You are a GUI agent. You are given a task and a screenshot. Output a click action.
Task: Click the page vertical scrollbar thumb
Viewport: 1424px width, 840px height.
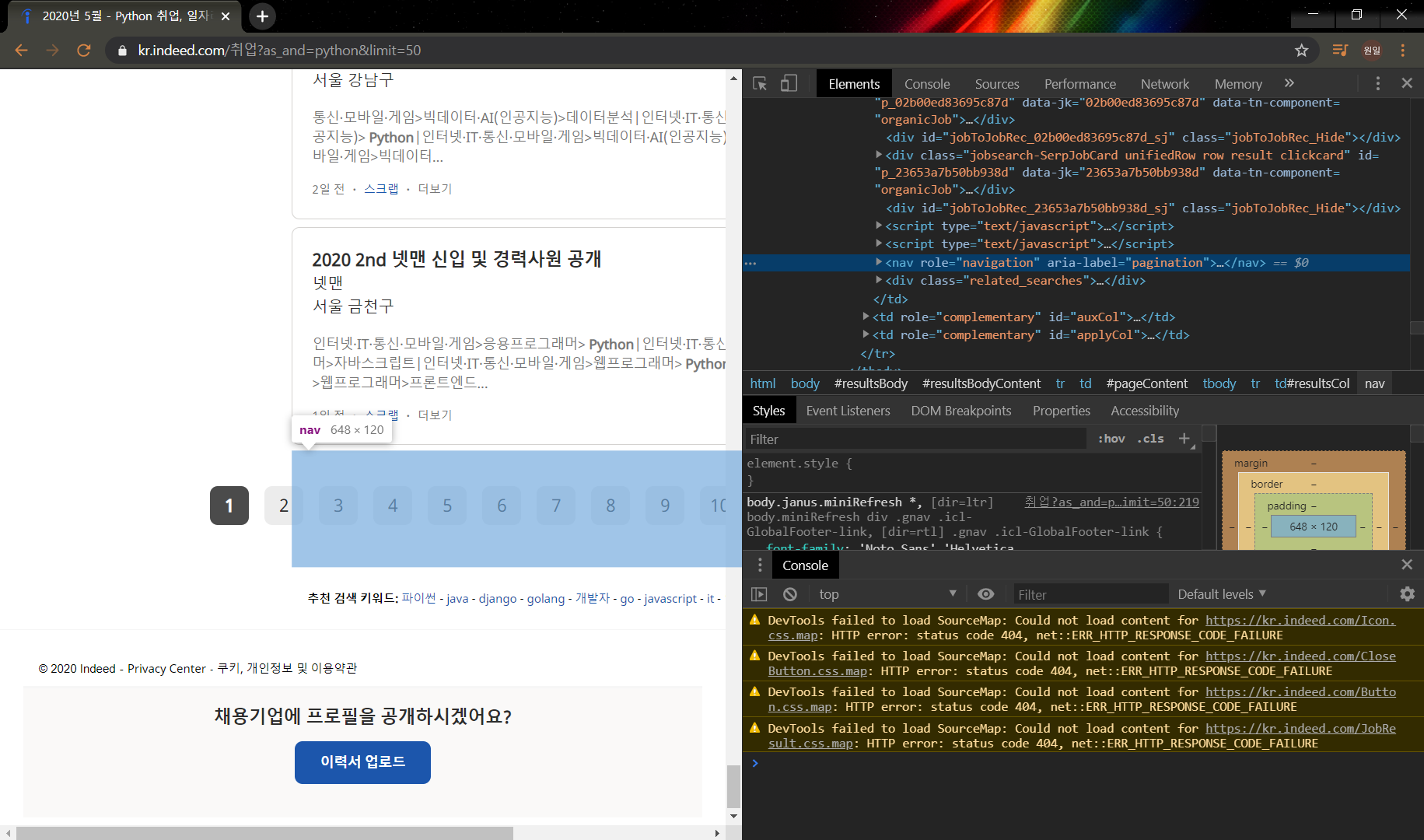point(733,787)
